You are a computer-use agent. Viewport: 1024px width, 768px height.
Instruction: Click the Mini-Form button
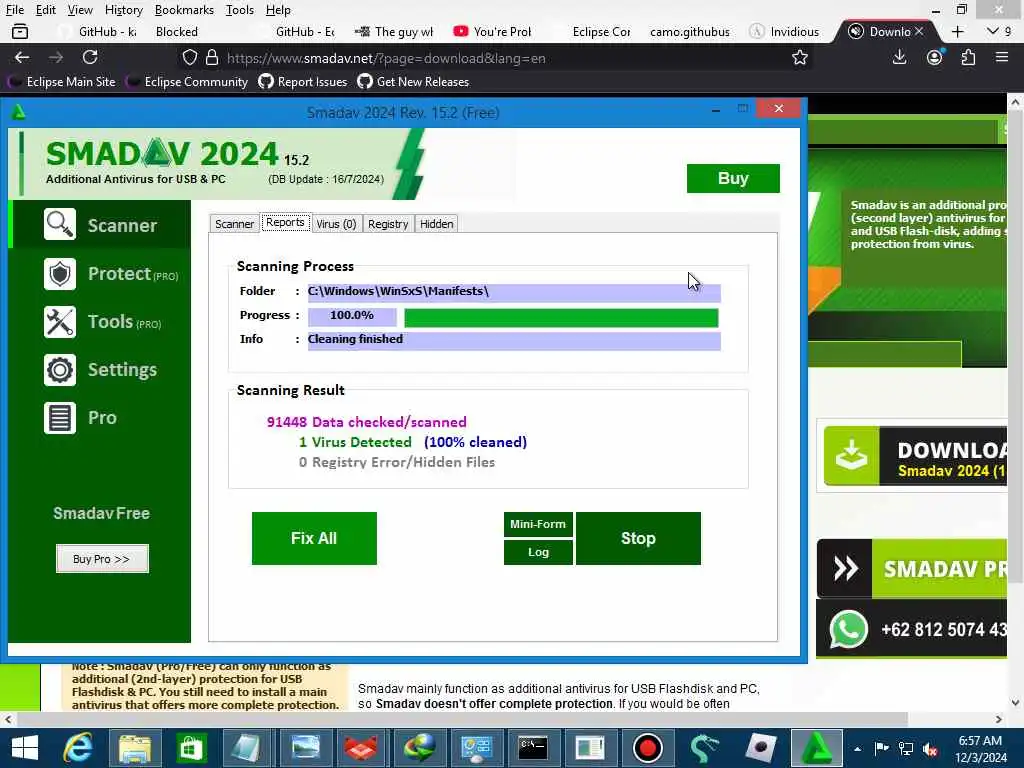click(538, 524)
